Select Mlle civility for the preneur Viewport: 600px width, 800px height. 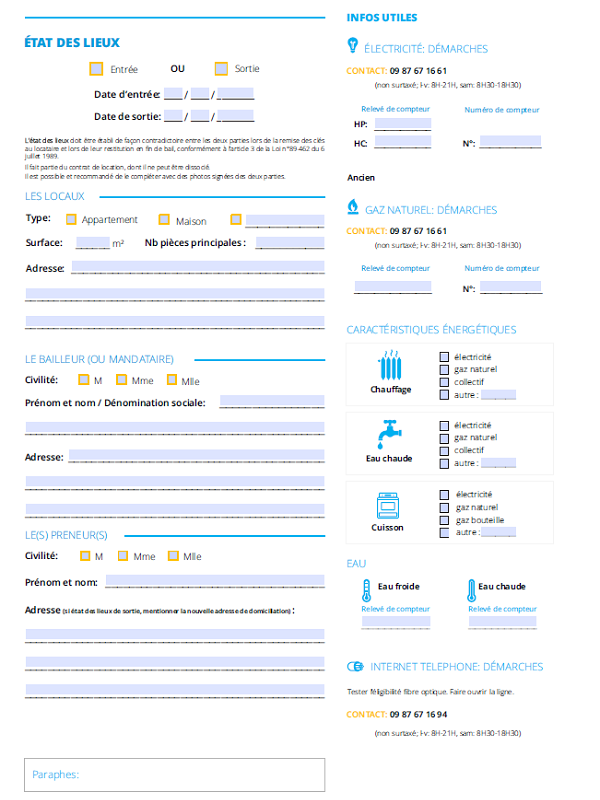(x=173, y=556)
